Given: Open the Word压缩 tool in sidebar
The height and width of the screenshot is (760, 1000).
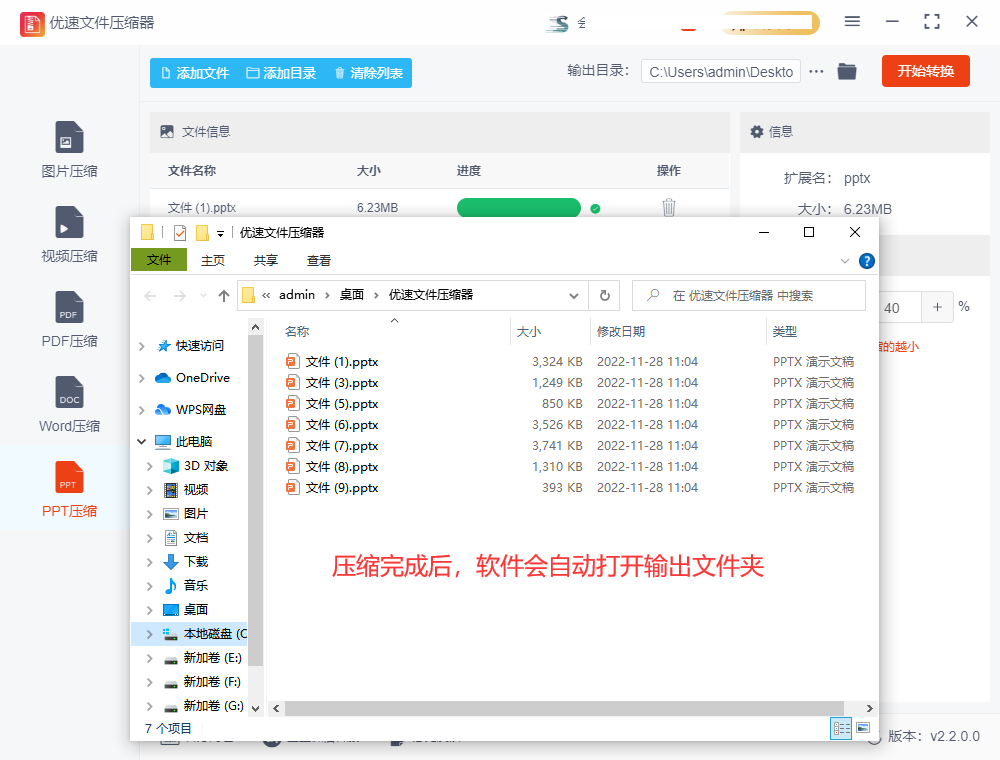Looking at the screenshot, I should tap(69, 404).
